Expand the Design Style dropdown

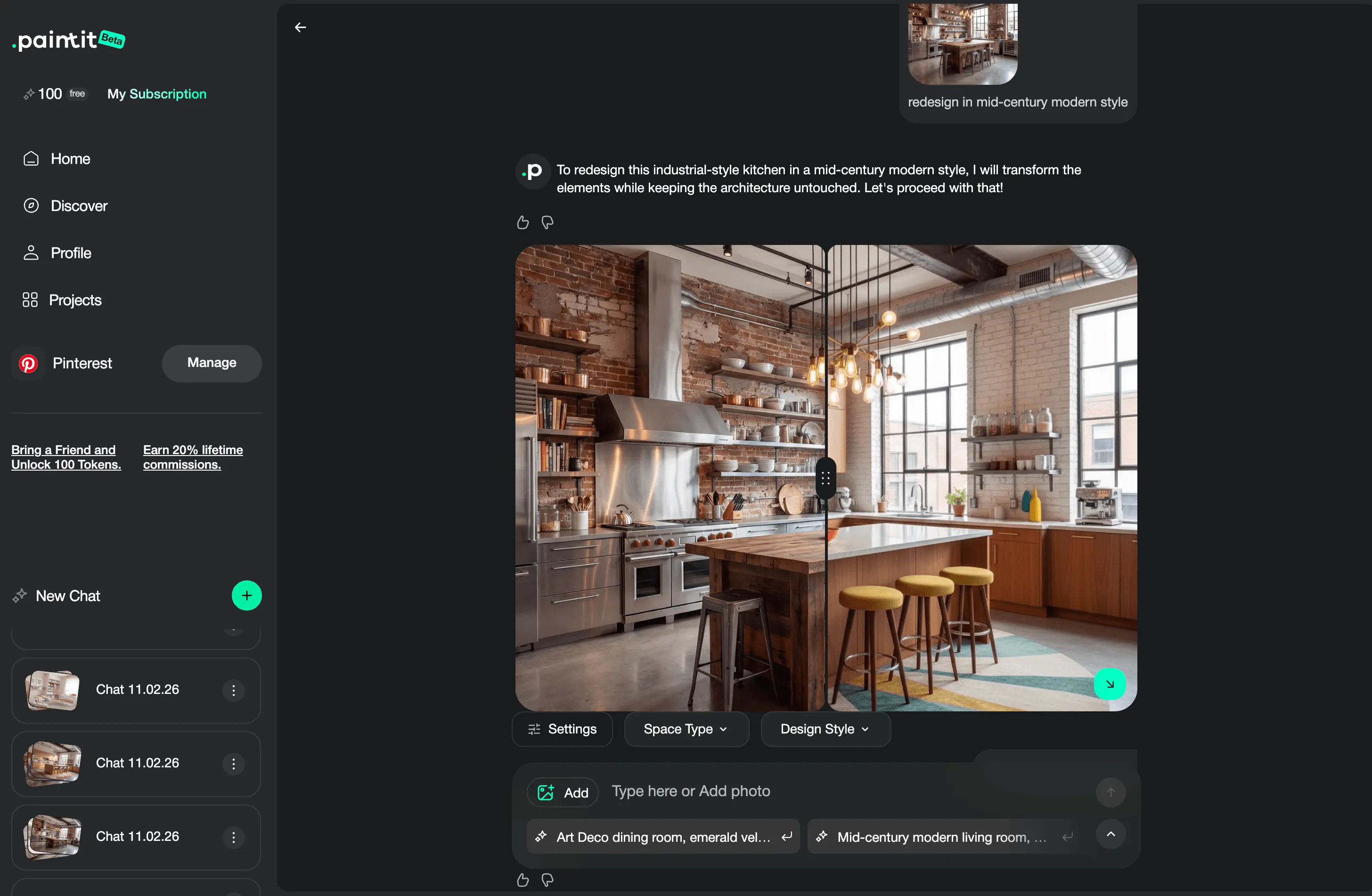click(x=825, y=729)
